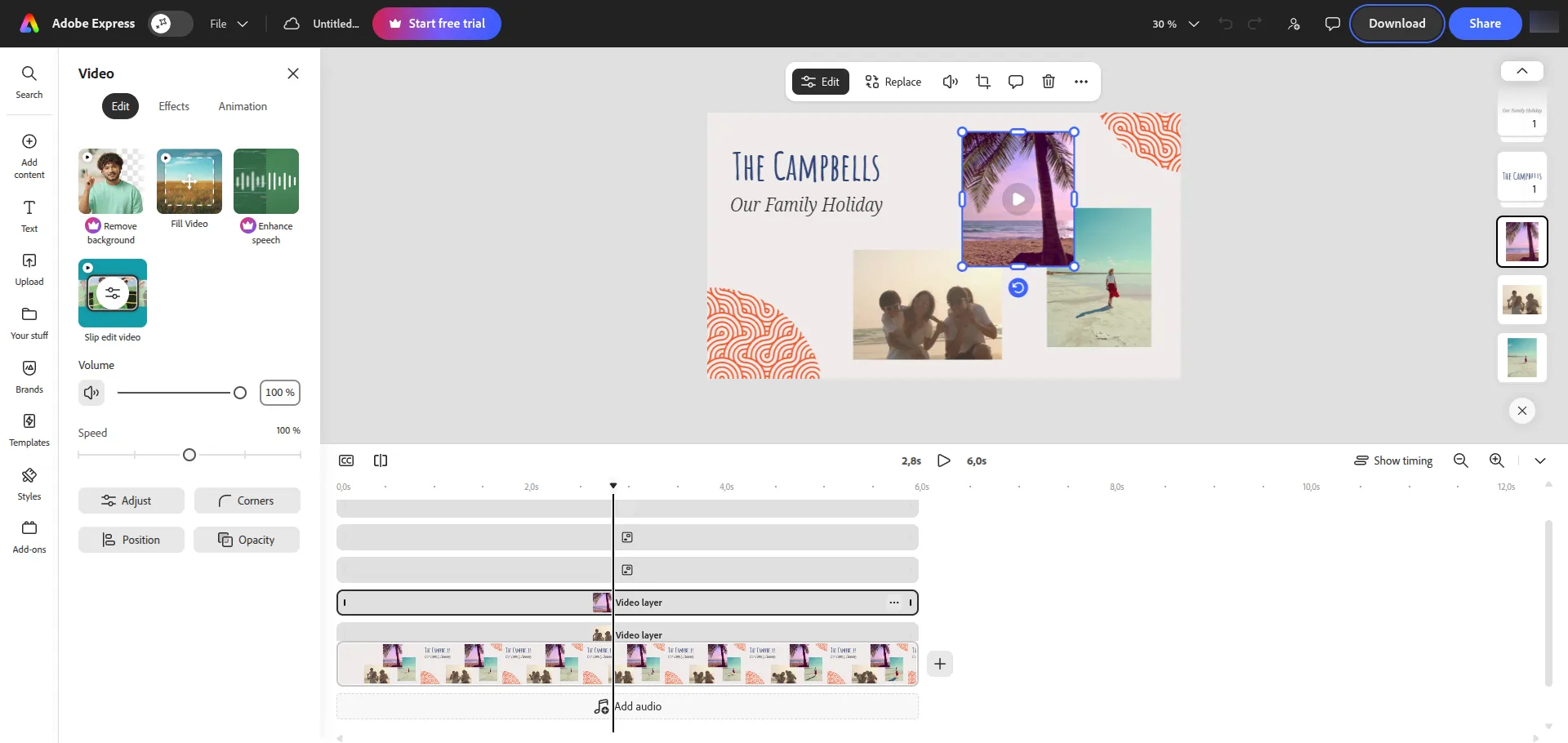Toggle the switch next to Adobe Express
This screenshot has width=1568, height=743.
[171, 24]
